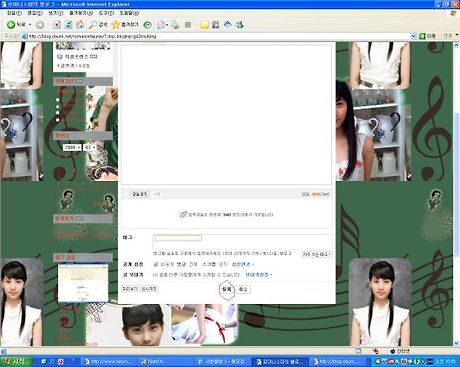Click the 파일찾기 file browse button
Screen dimensions: 460x367
tap(140, 194)
